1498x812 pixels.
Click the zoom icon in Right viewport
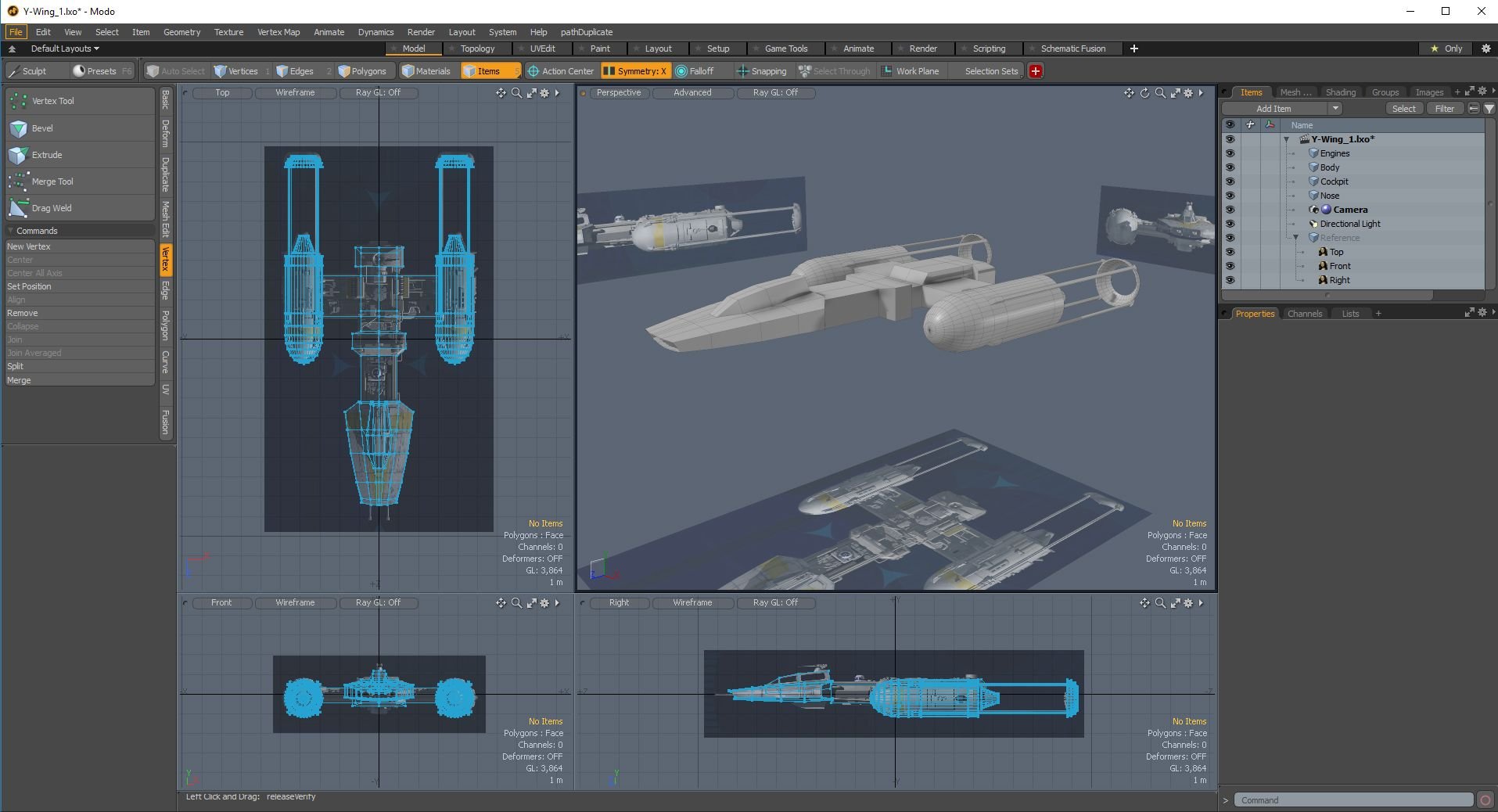[x=1160, y=603]
